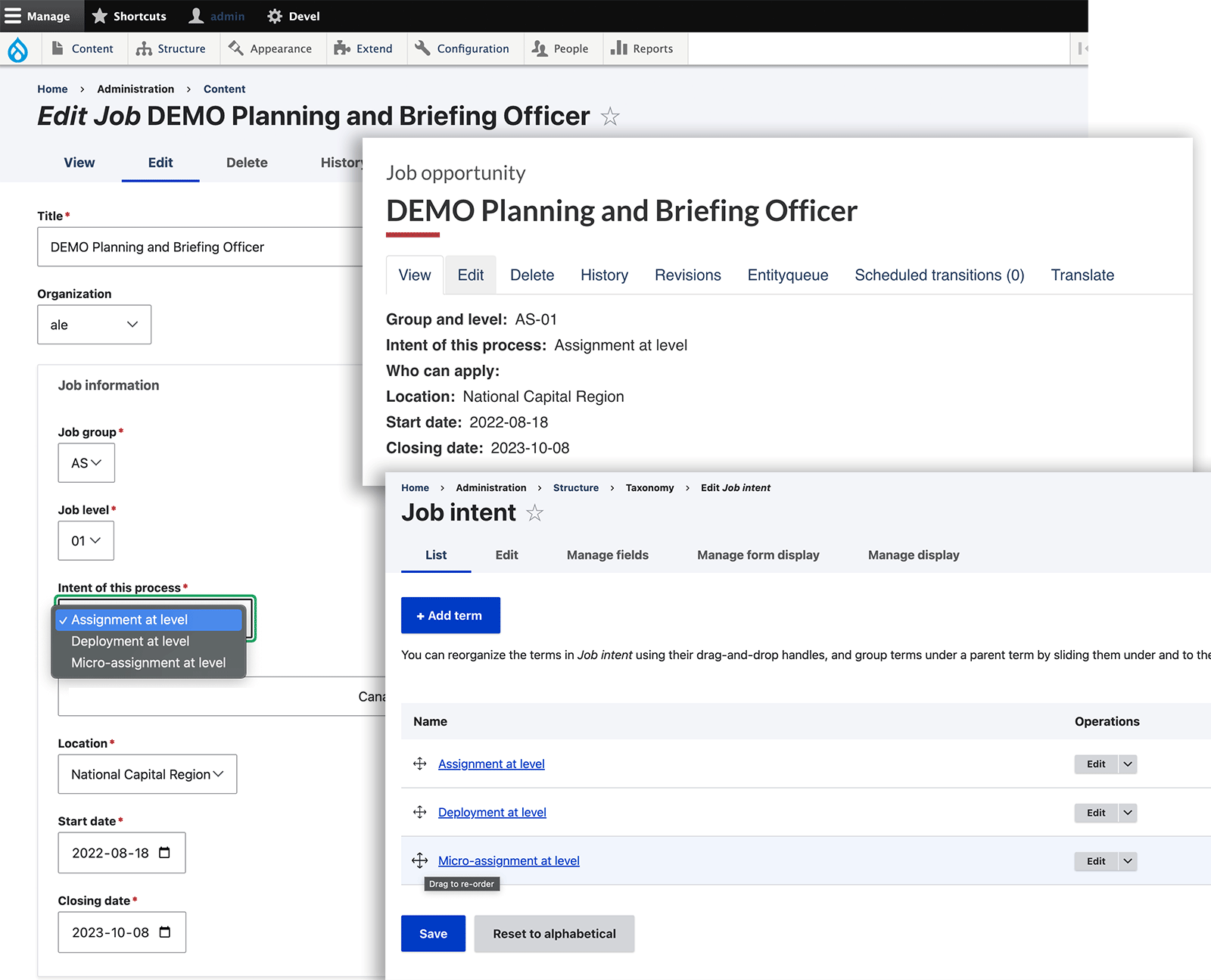Click Reset to alphabetical button
The width and height of the screenshot is (1211, 980).
555,934
